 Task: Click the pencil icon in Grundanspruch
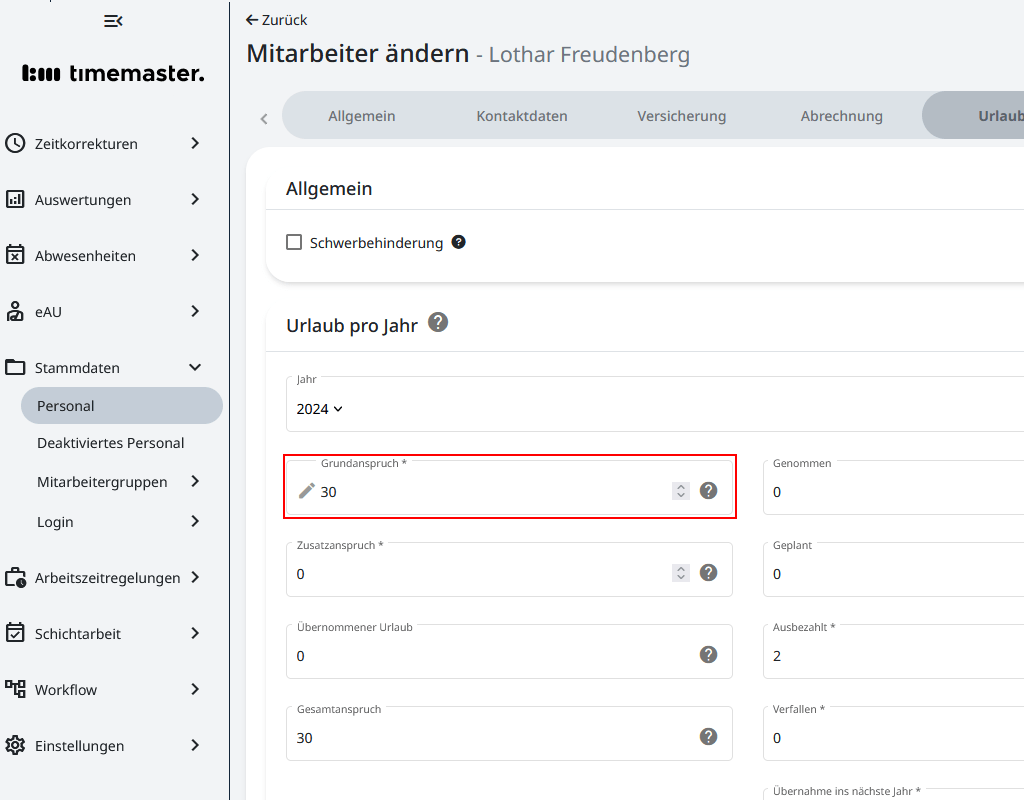pos(307,490)
